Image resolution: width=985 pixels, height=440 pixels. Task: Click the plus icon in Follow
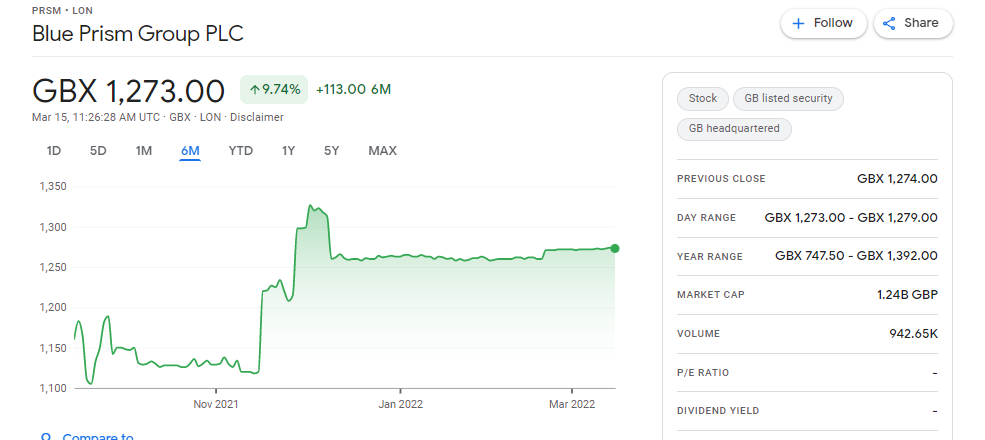tap(798, 23)
